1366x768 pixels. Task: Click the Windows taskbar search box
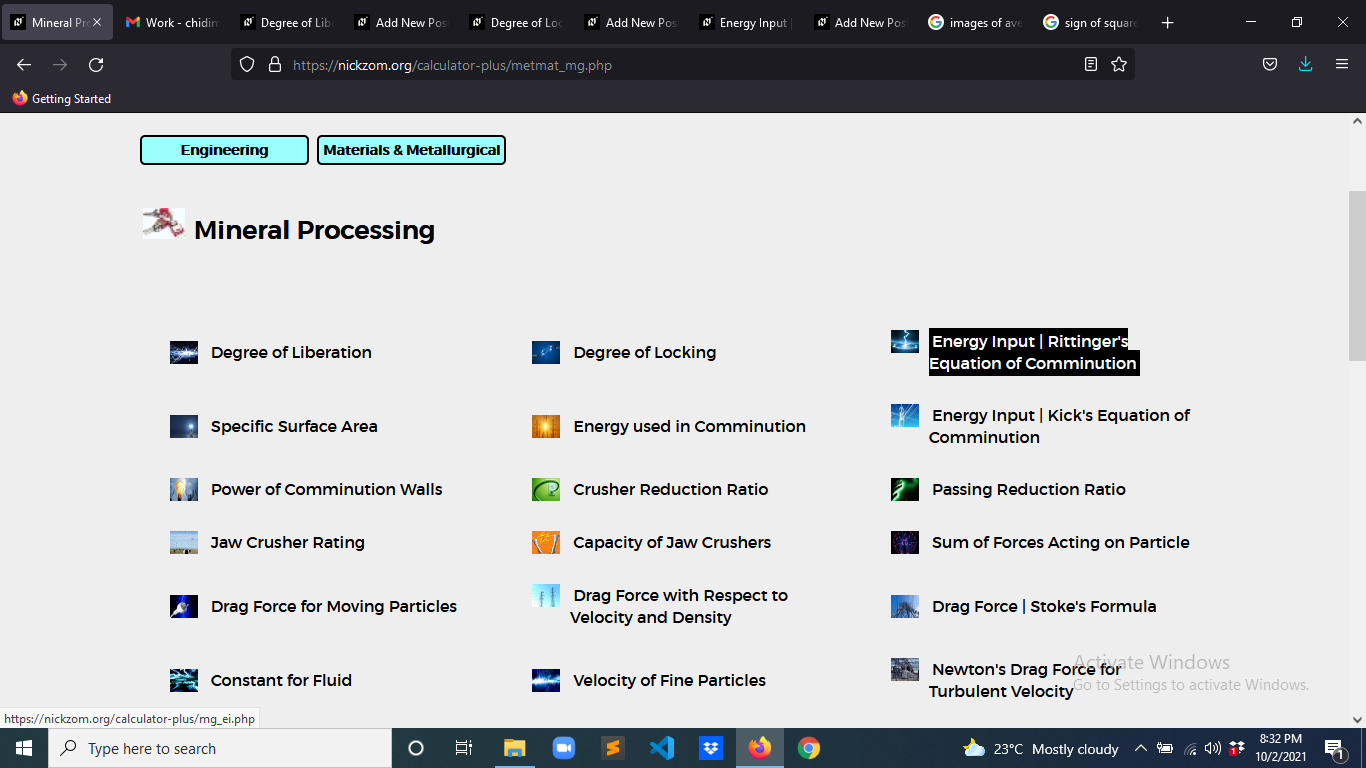[x=220, y=748]
